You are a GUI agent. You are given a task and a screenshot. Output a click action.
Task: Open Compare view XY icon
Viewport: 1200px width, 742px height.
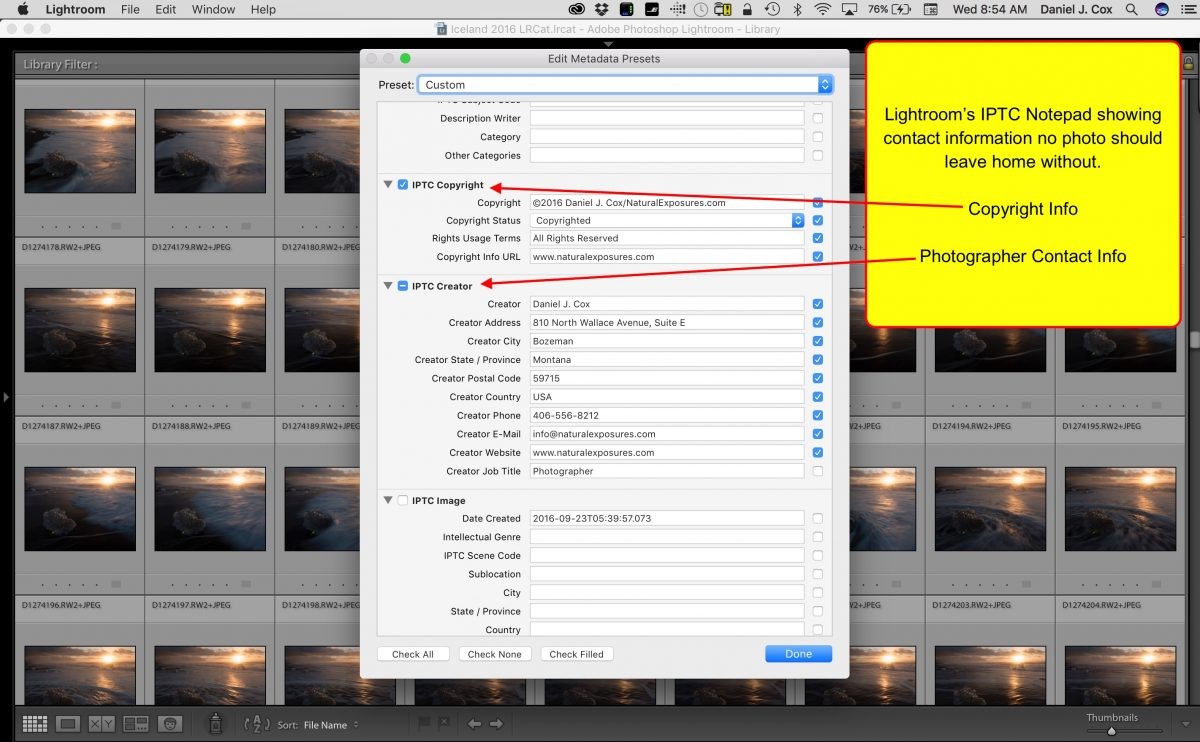pyautogui.click(x=101, y=723)
